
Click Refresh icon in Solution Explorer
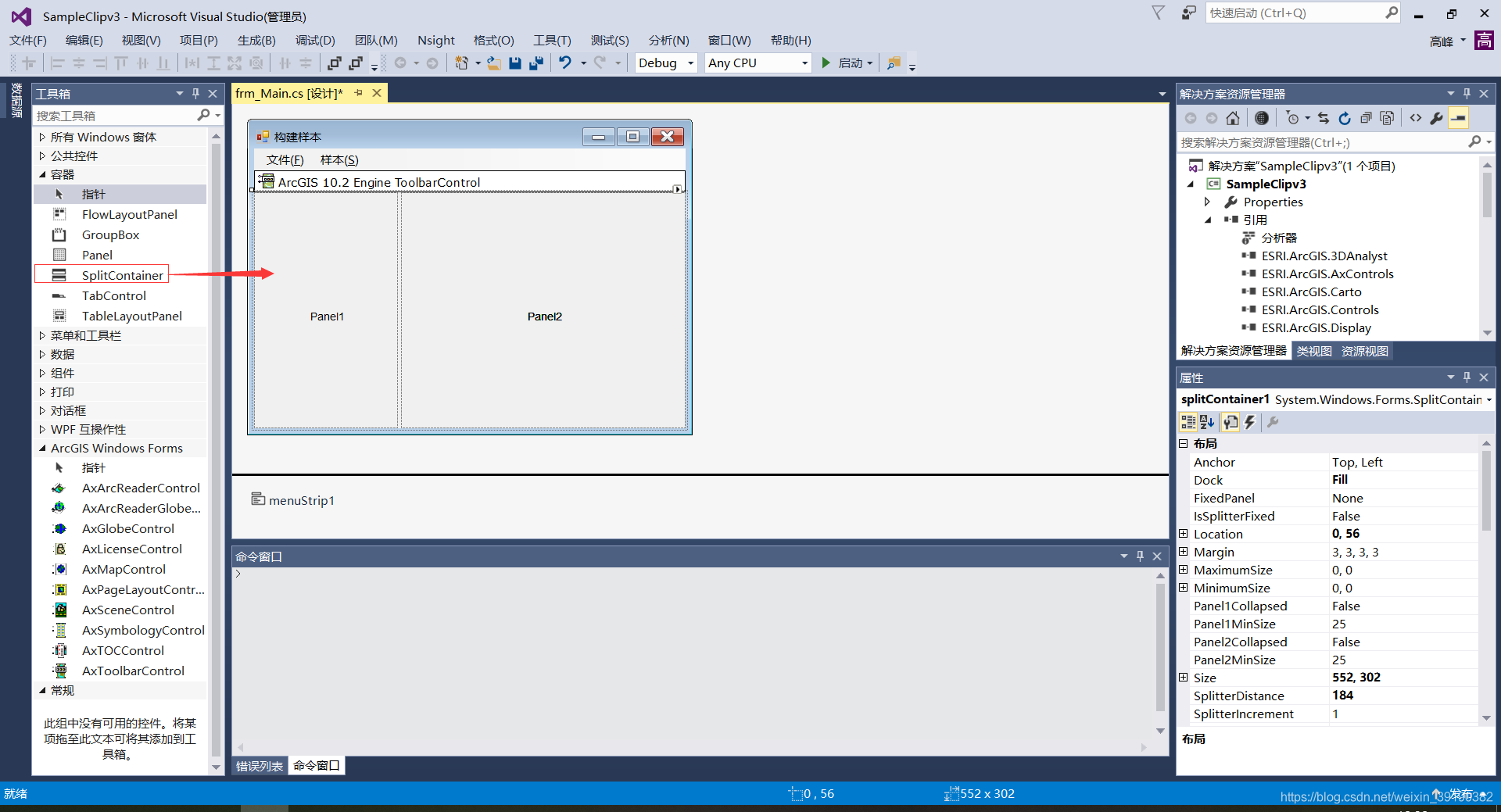coord(1345,118)
